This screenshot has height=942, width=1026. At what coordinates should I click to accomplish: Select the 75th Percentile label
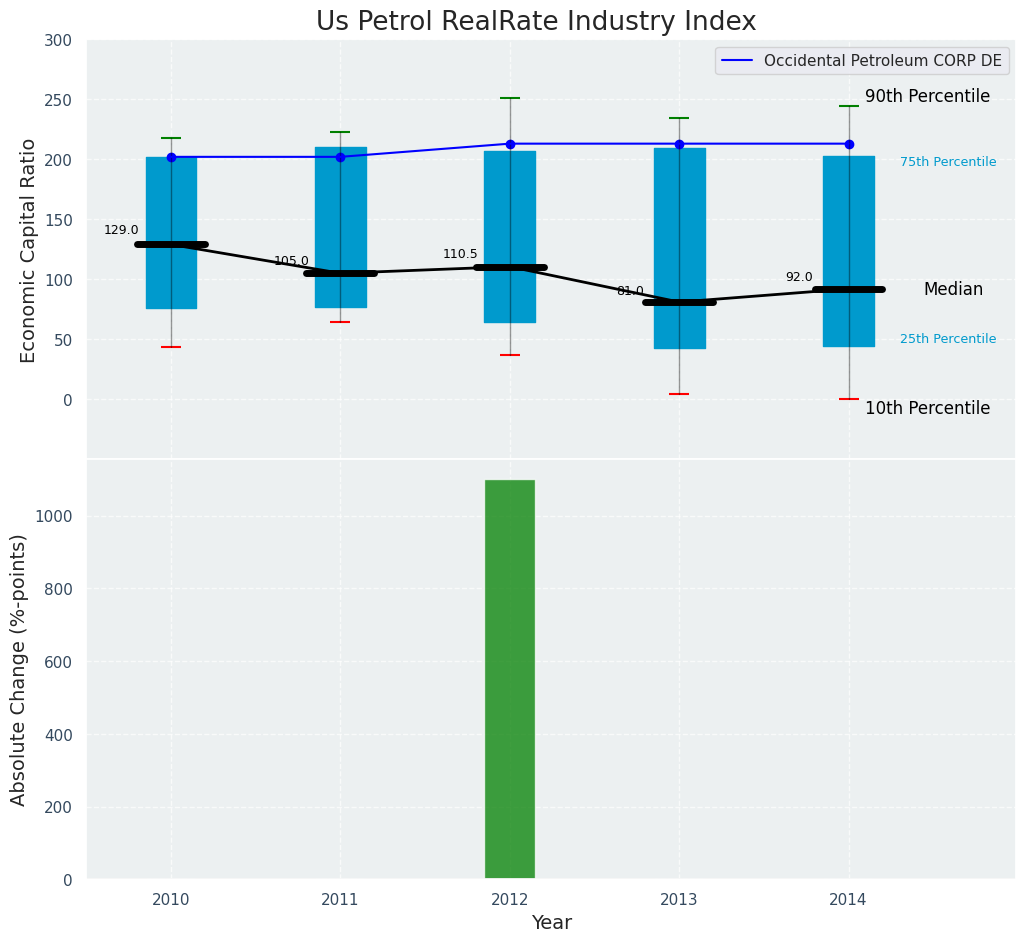point(948,162)
